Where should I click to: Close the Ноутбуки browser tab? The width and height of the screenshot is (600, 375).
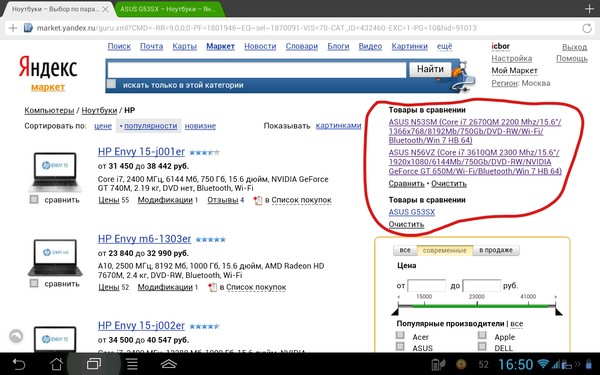coord(106,9)
